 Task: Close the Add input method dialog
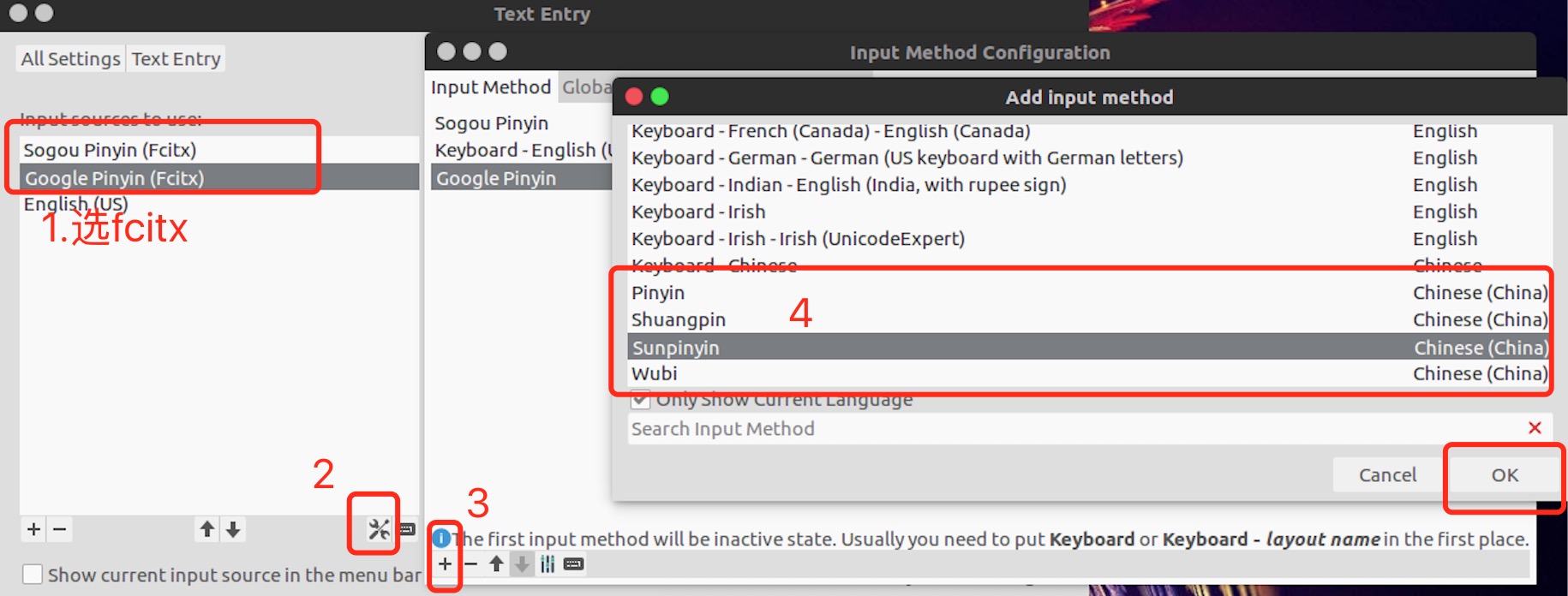point(634,96)
